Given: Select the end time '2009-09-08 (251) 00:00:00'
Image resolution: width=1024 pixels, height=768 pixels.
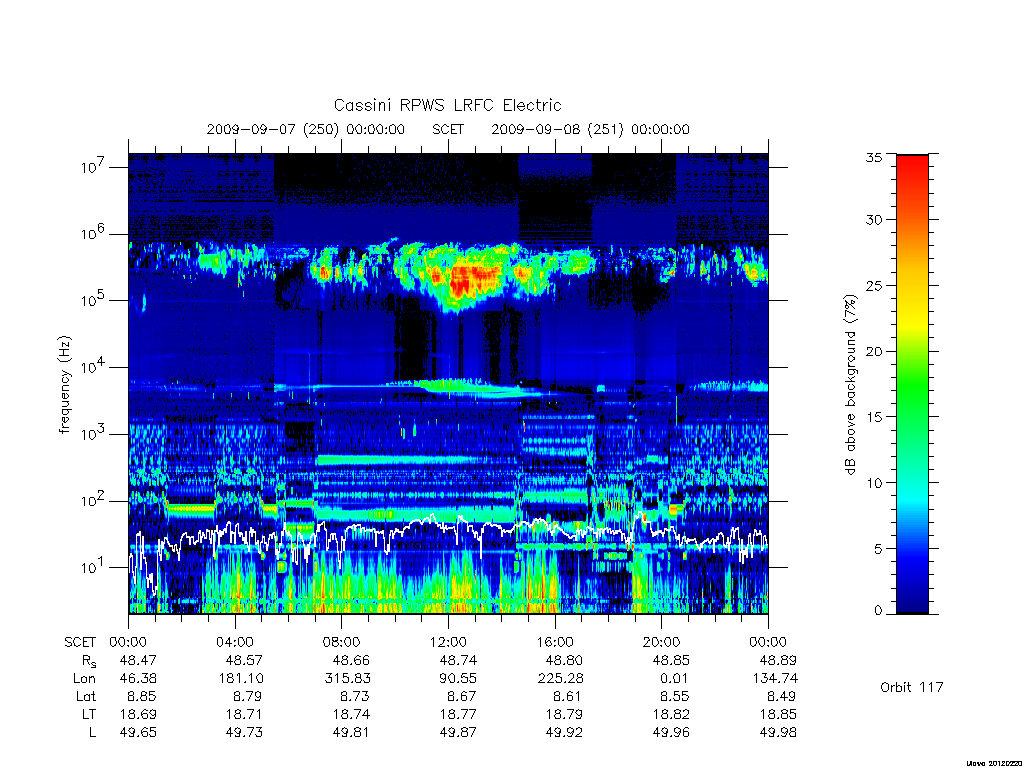Looking at the screenshot, I should pyautogui.click(x=590, y=129).
